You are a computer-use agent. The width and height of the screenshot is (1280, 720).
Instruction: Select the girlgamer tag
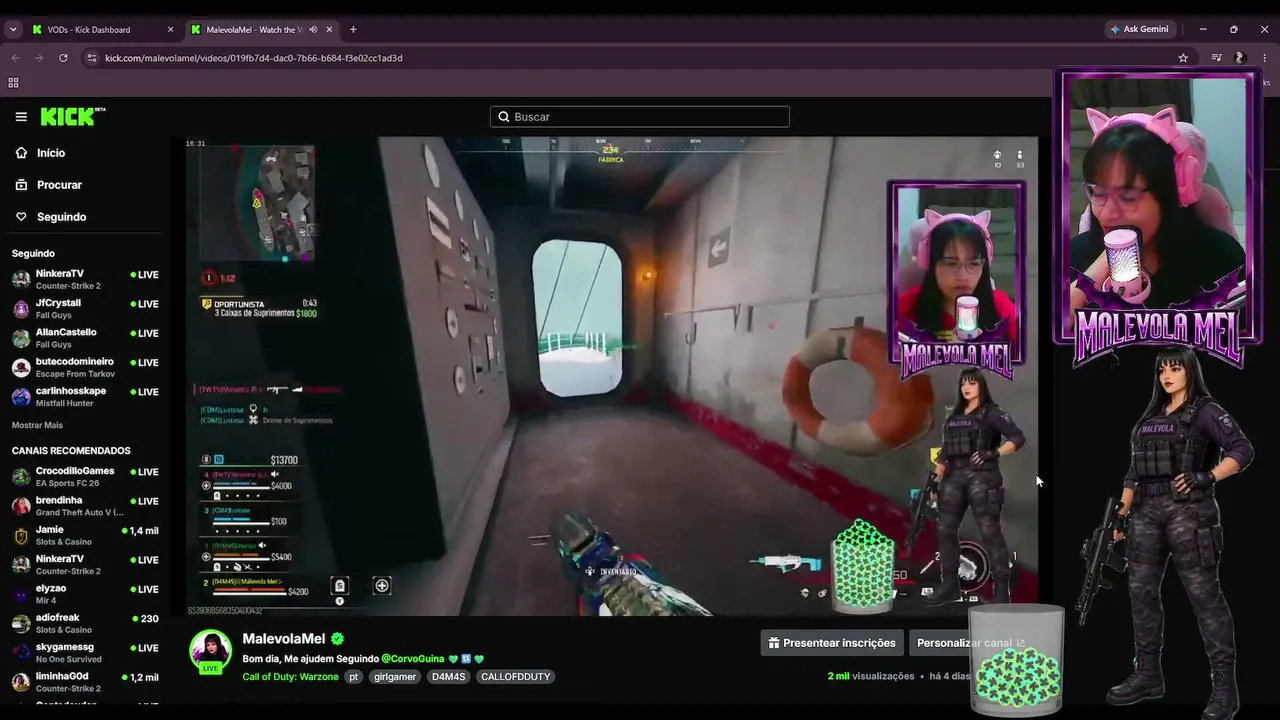tap(394, 677)
